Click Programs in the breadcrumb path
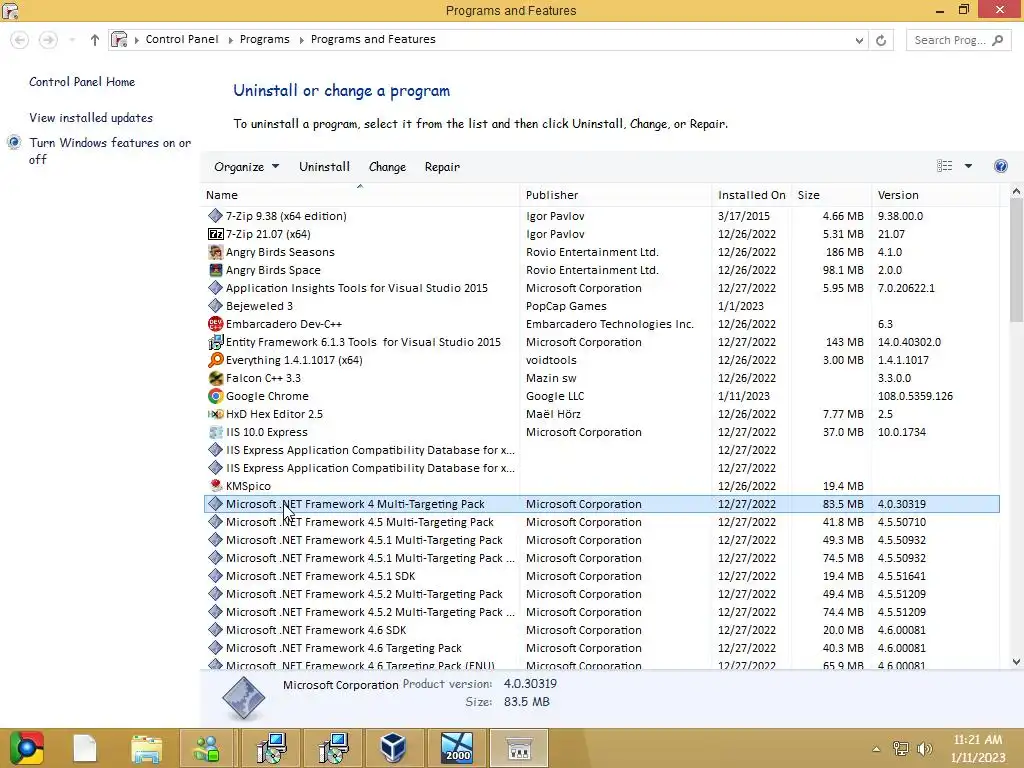Image resolution: width=1024 pixels, height=768 pixels. pos(264,39)
